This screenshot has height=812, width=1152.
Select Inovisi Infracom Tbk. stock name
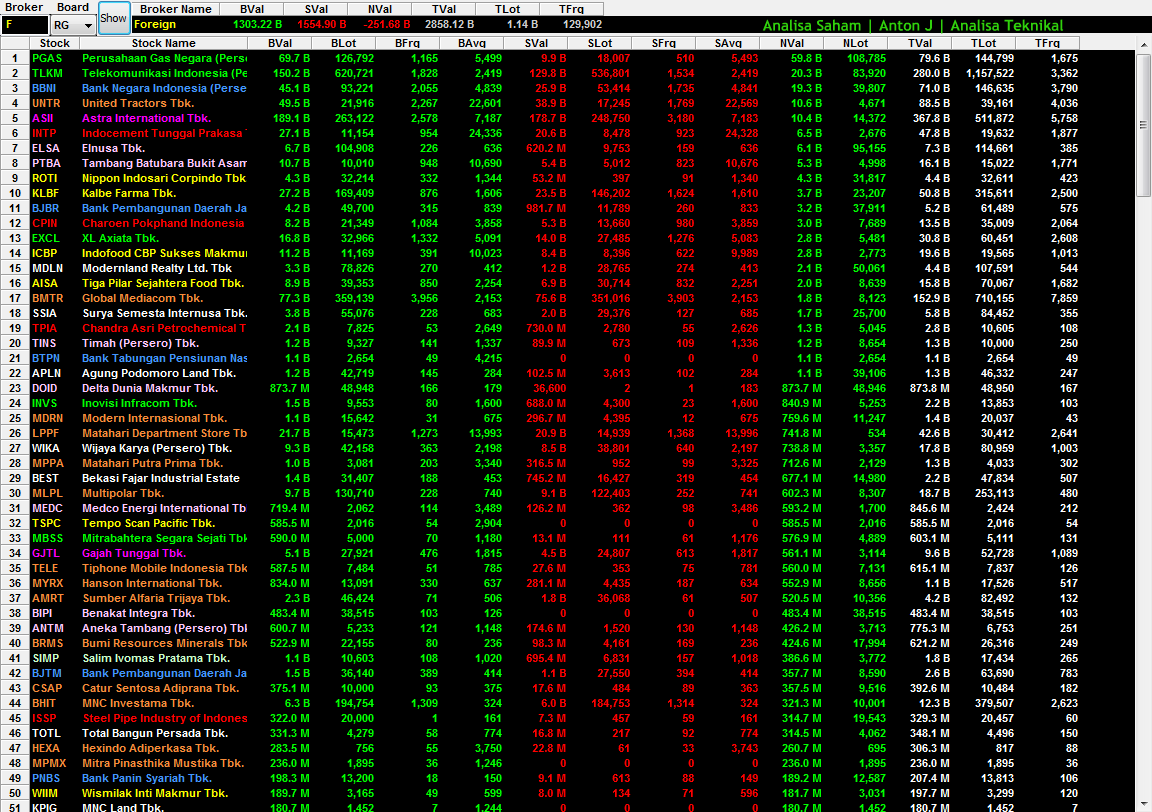(140, 403)
